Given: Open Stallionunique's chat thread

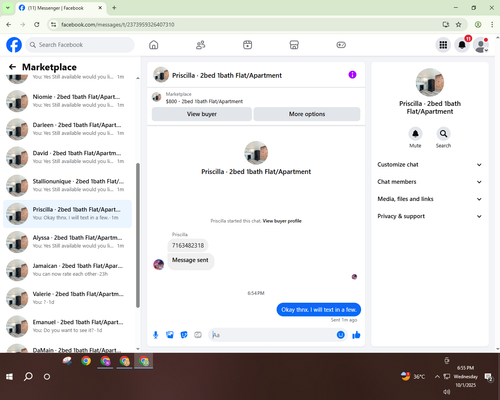Looking at the screenshot, I should pyautogui.click(x=67, y=185).
